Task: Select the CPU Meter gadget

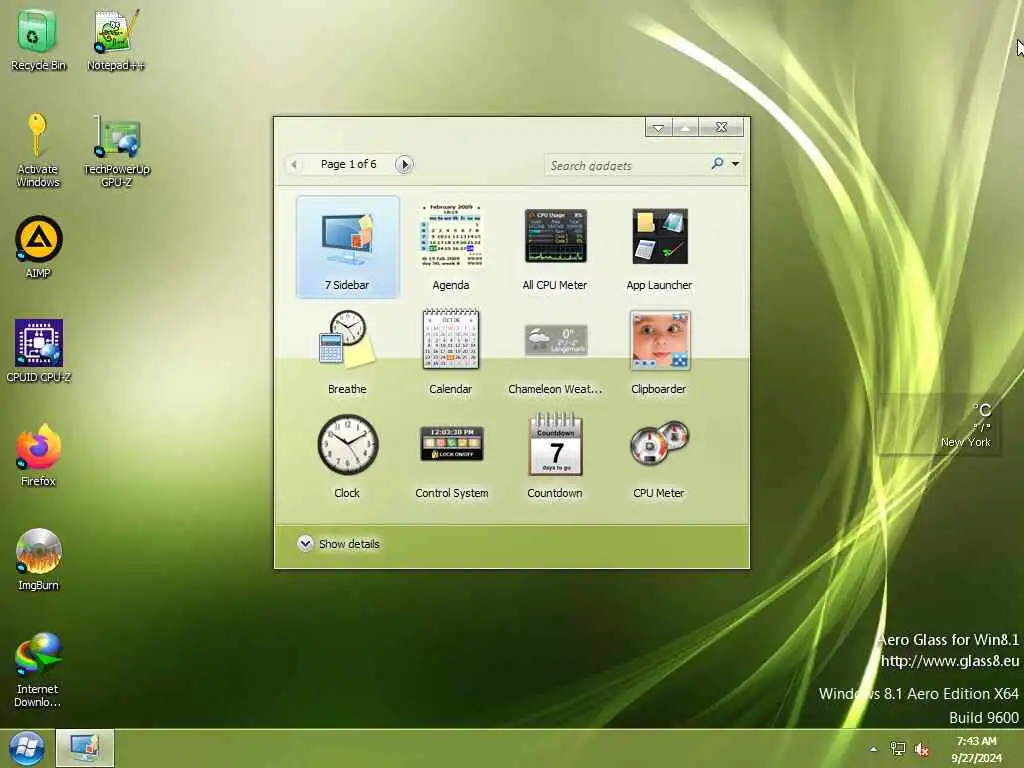Action: pyautogui.click(x=659, y=460)
